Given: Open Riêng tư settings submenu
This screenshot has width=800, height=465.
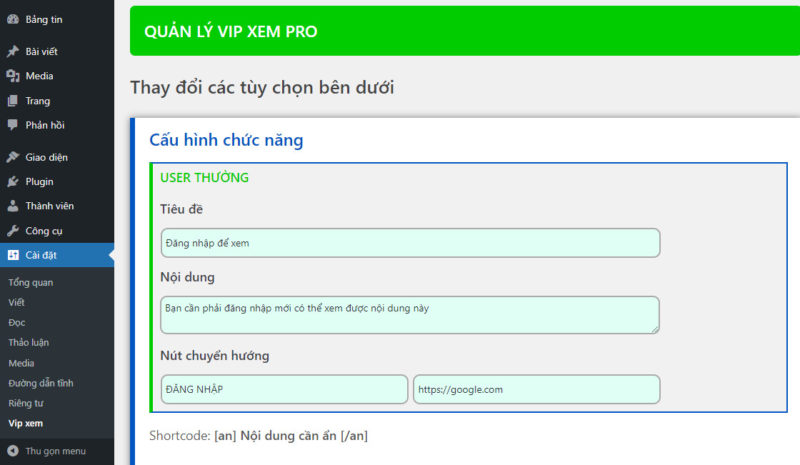Looking at the screenshot, I should coord(26,403).
